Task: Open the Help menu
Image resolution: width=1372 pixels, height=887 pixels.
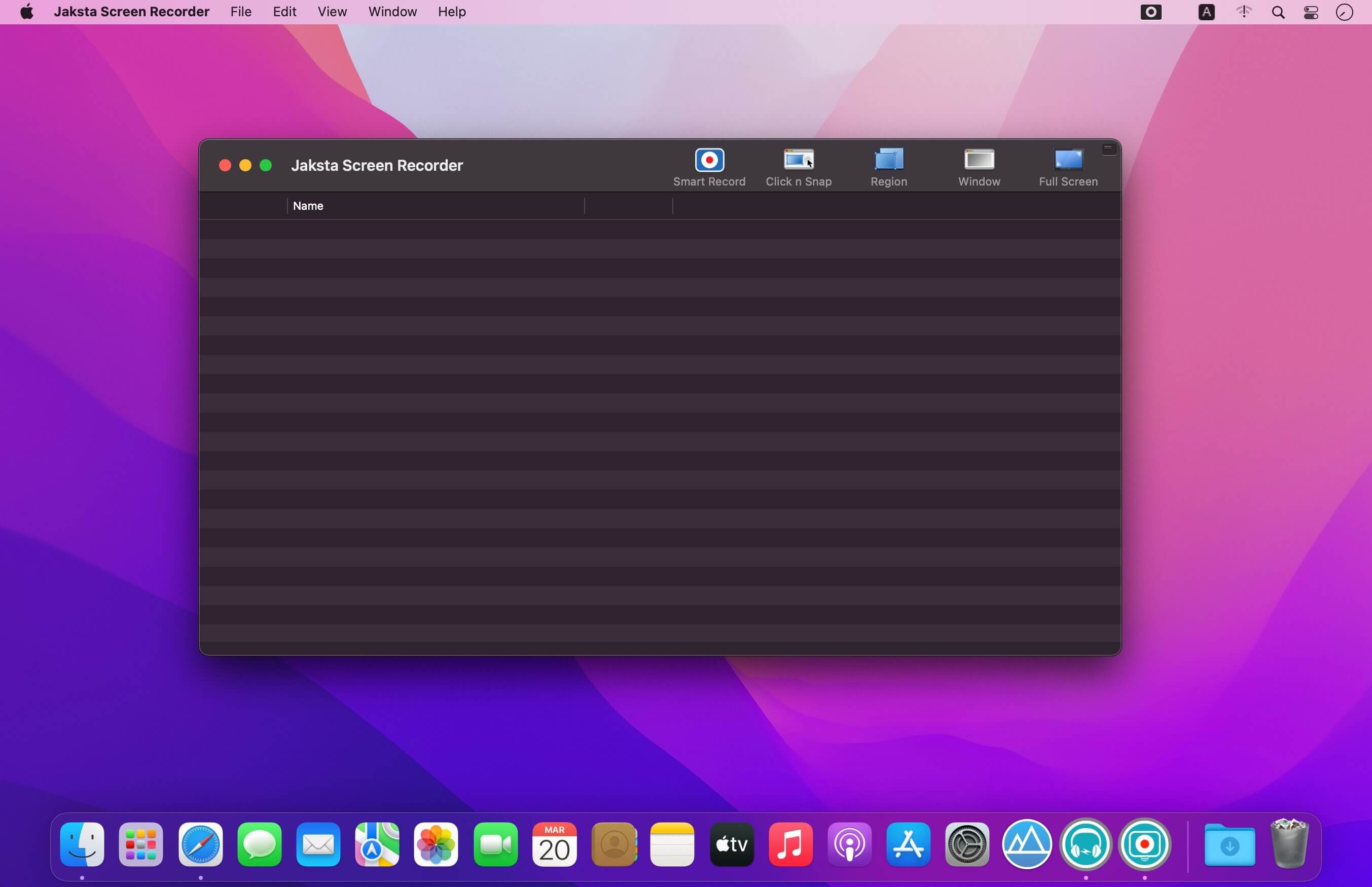Action: pos(452,12)
